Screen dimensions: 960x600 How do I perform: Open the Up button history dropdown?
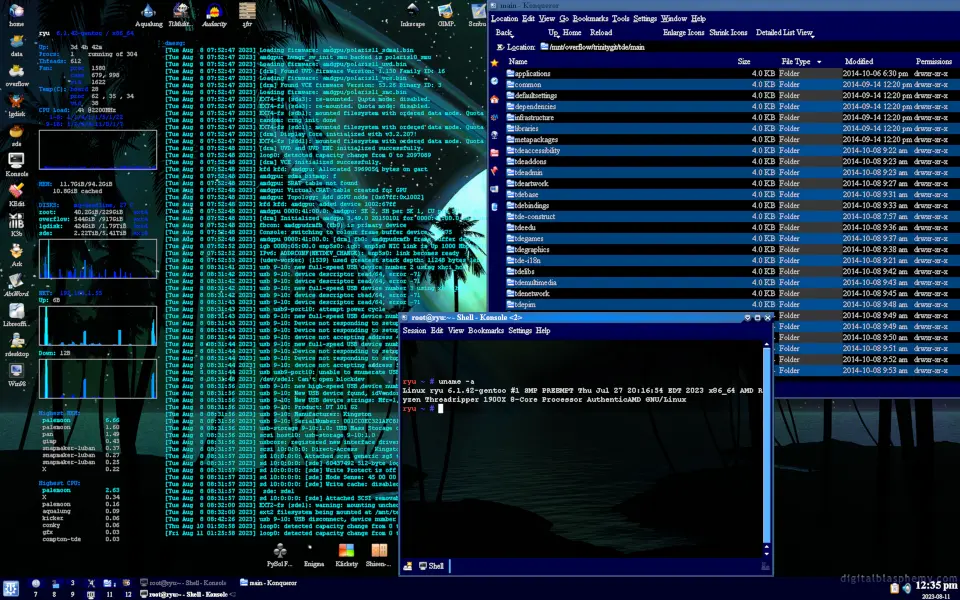coord(557,37)
